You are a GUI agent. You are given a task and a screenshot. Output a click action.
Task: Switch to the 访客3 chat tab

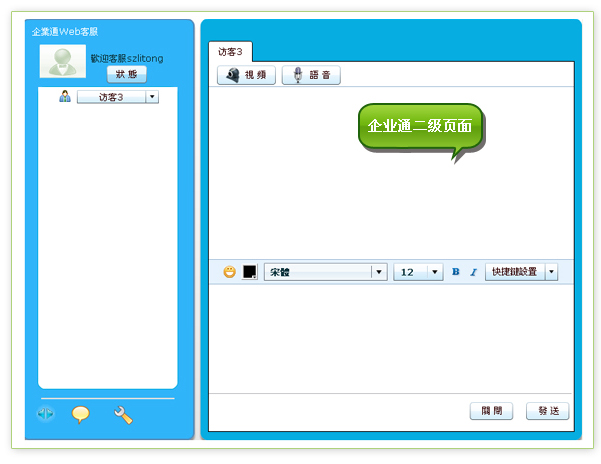click(231, 51)
